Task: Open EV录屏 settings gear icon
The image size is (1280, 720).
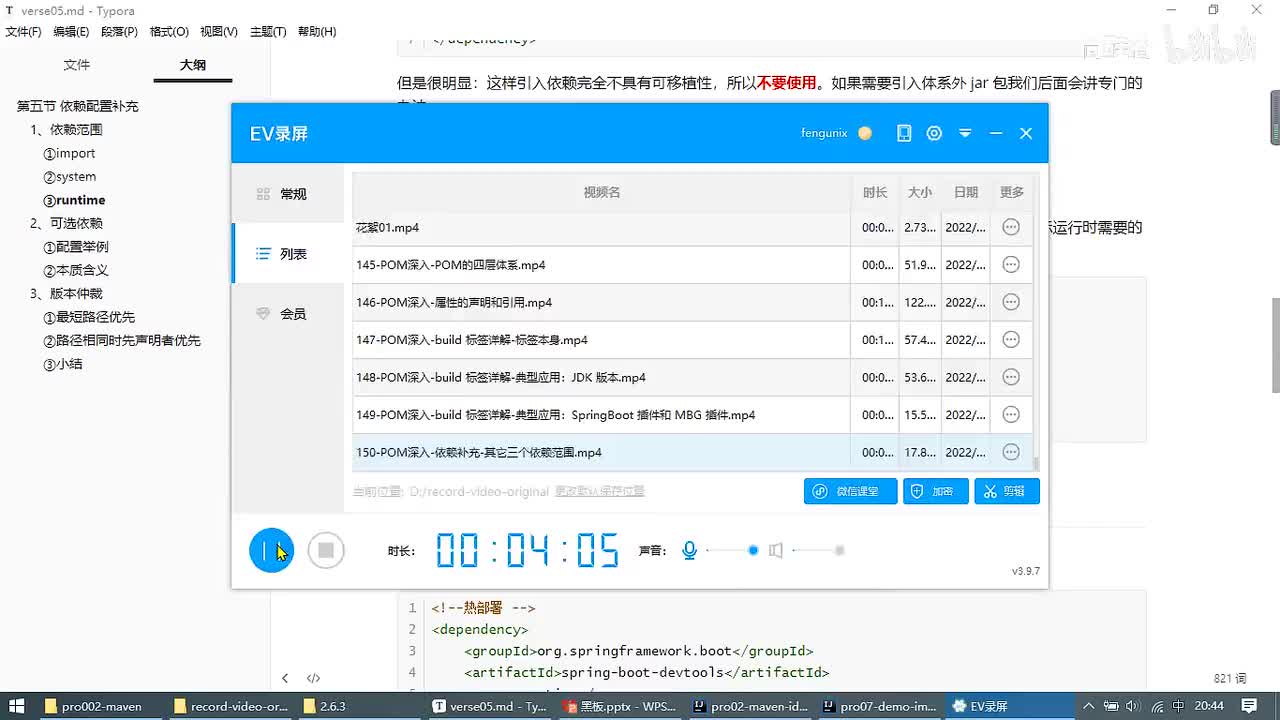Action: (934, 133)
